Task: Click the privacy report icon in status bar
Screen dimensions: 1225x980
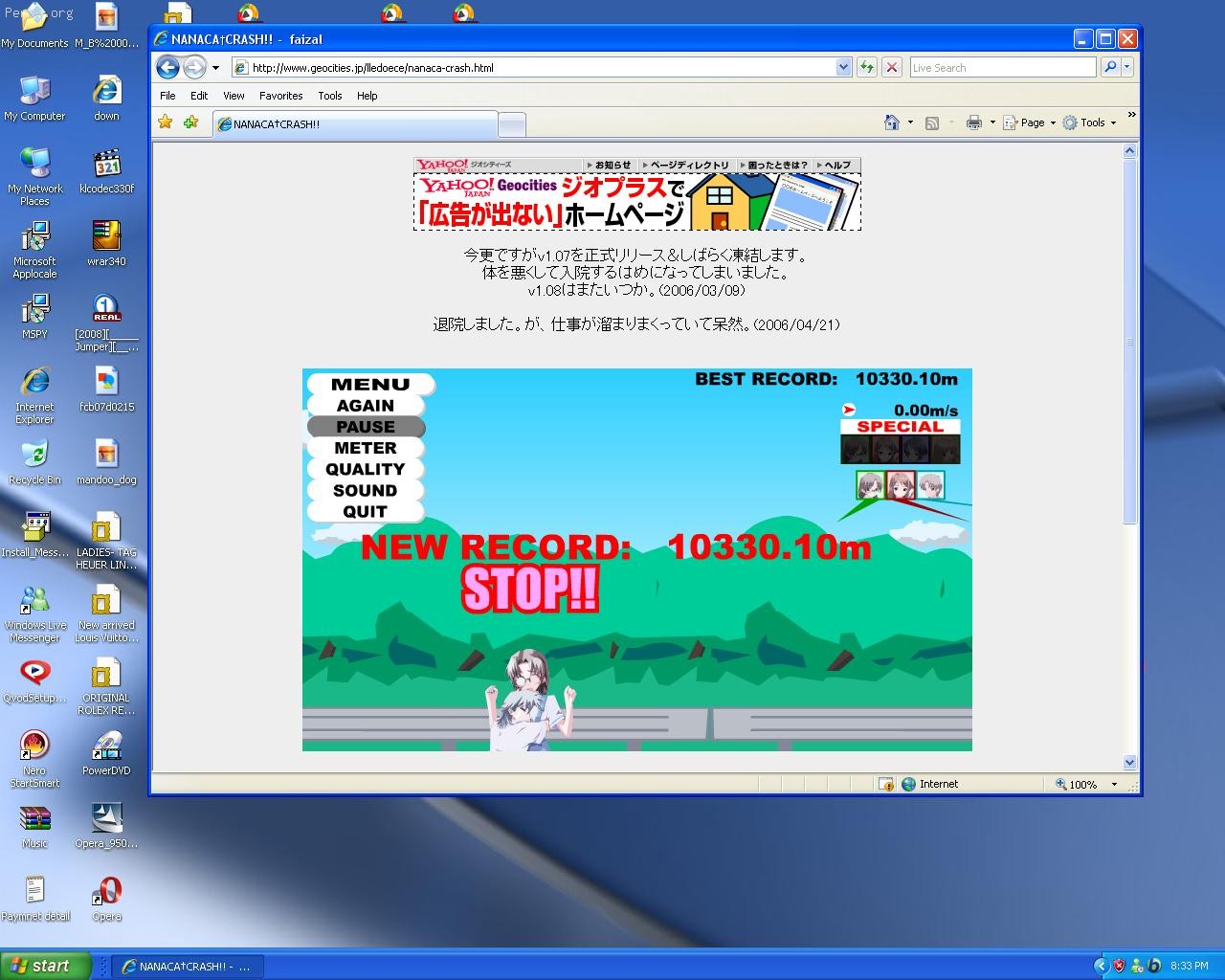Action: click(x=886, y=784)
